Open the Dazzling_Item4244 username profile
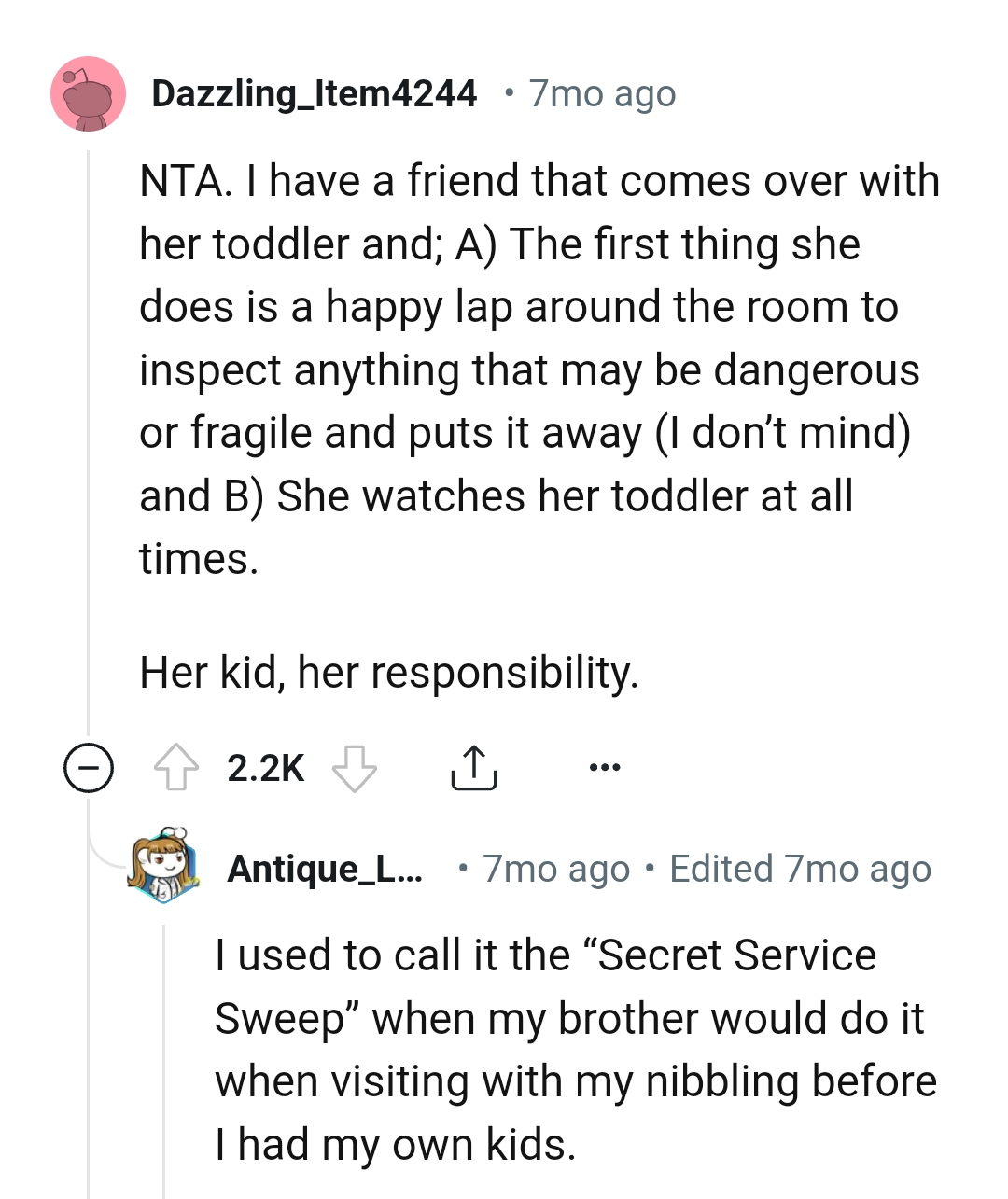Screen dimensions: 1008x1199 coord(314,93)
